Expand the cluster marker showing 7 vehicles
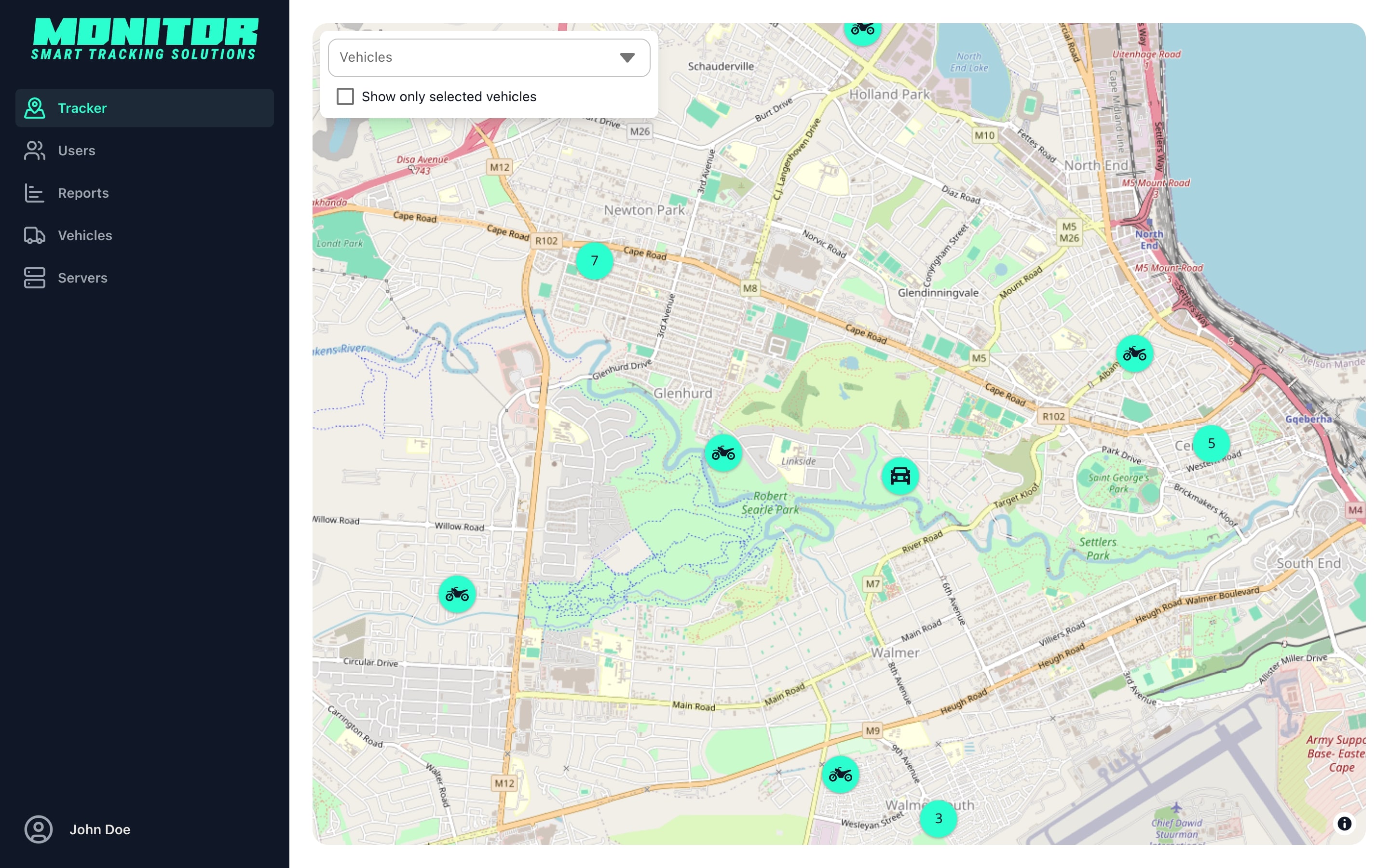Screen dimensions: 1389x868 tap(594, 260)
